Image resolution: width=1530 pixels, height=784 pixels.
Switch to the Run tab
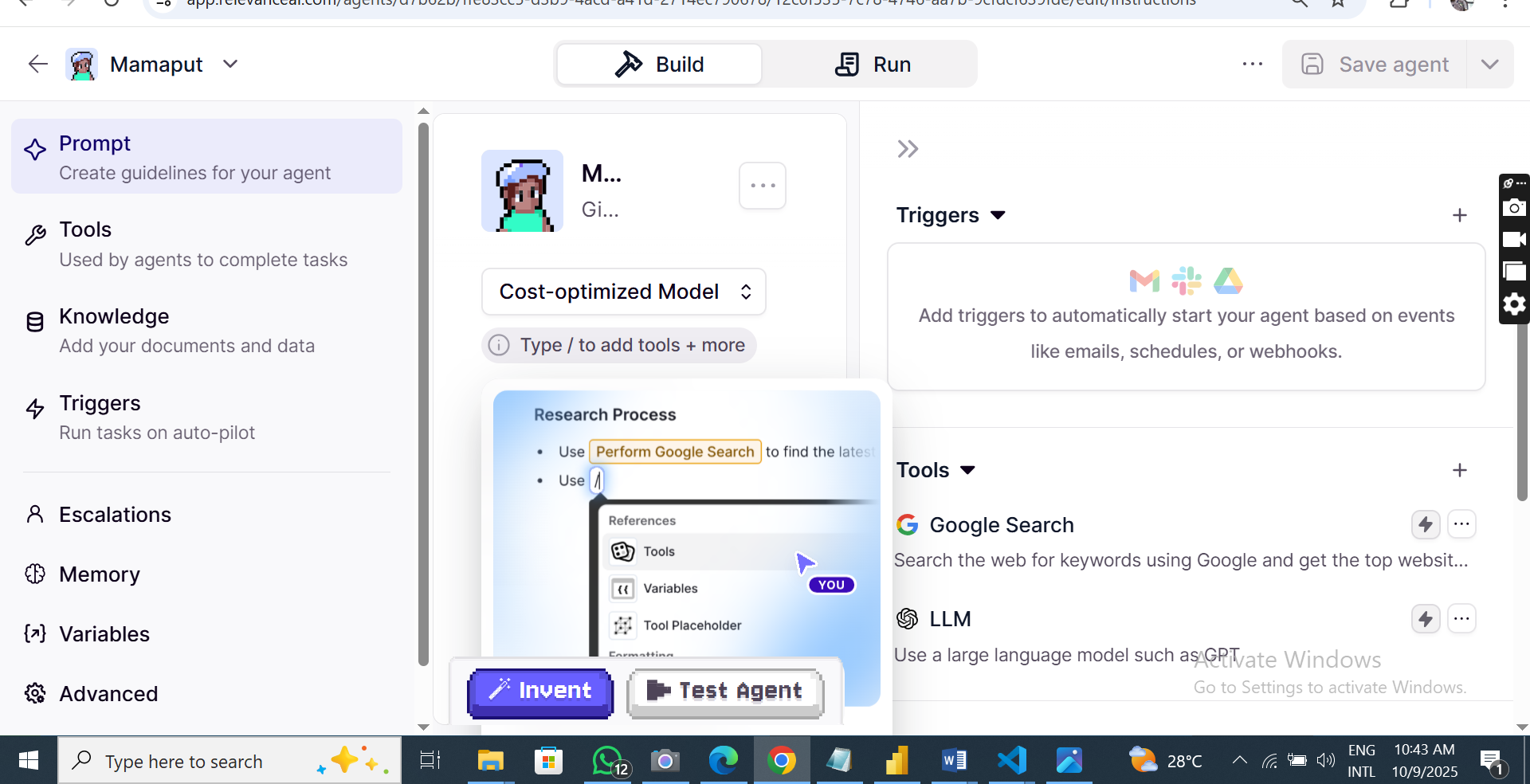click(x=872, y=64)
